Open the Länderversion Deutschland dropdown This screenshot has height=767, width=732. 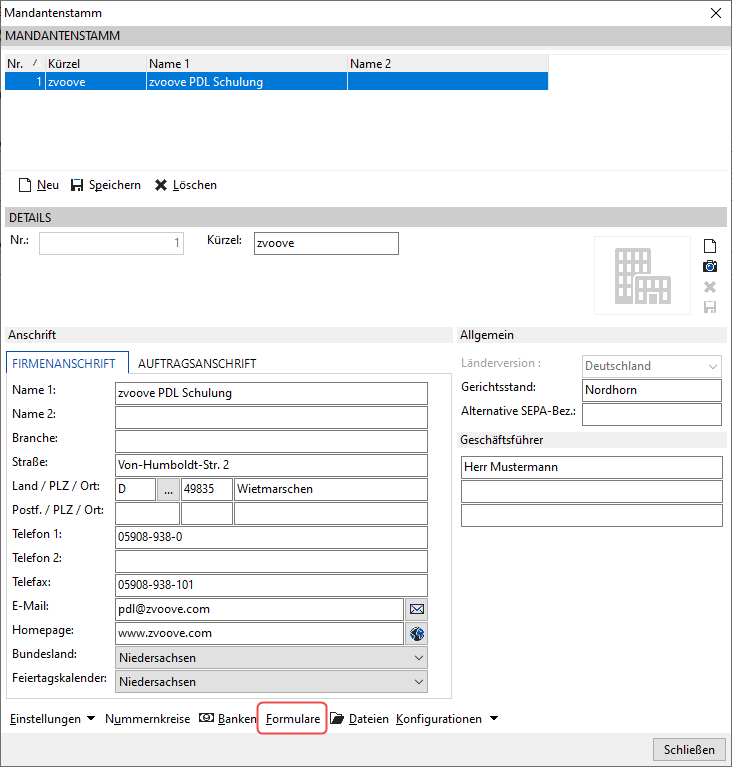[652, 366]
